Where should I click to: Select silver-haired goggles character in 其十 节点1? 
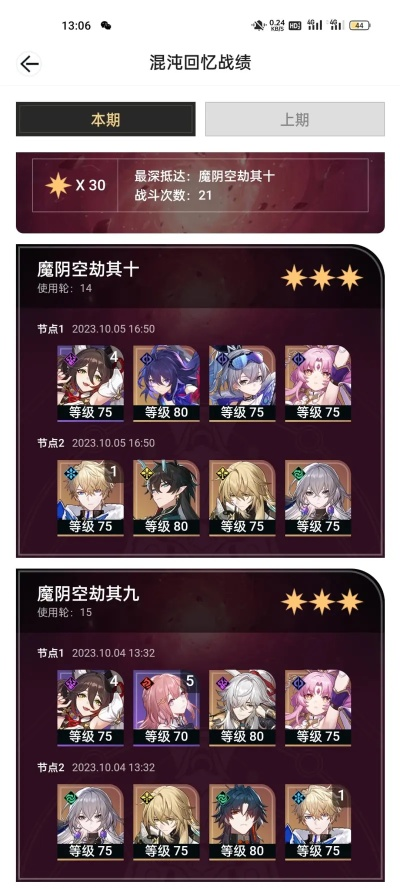pyautogui.click(x=242, y=383)
